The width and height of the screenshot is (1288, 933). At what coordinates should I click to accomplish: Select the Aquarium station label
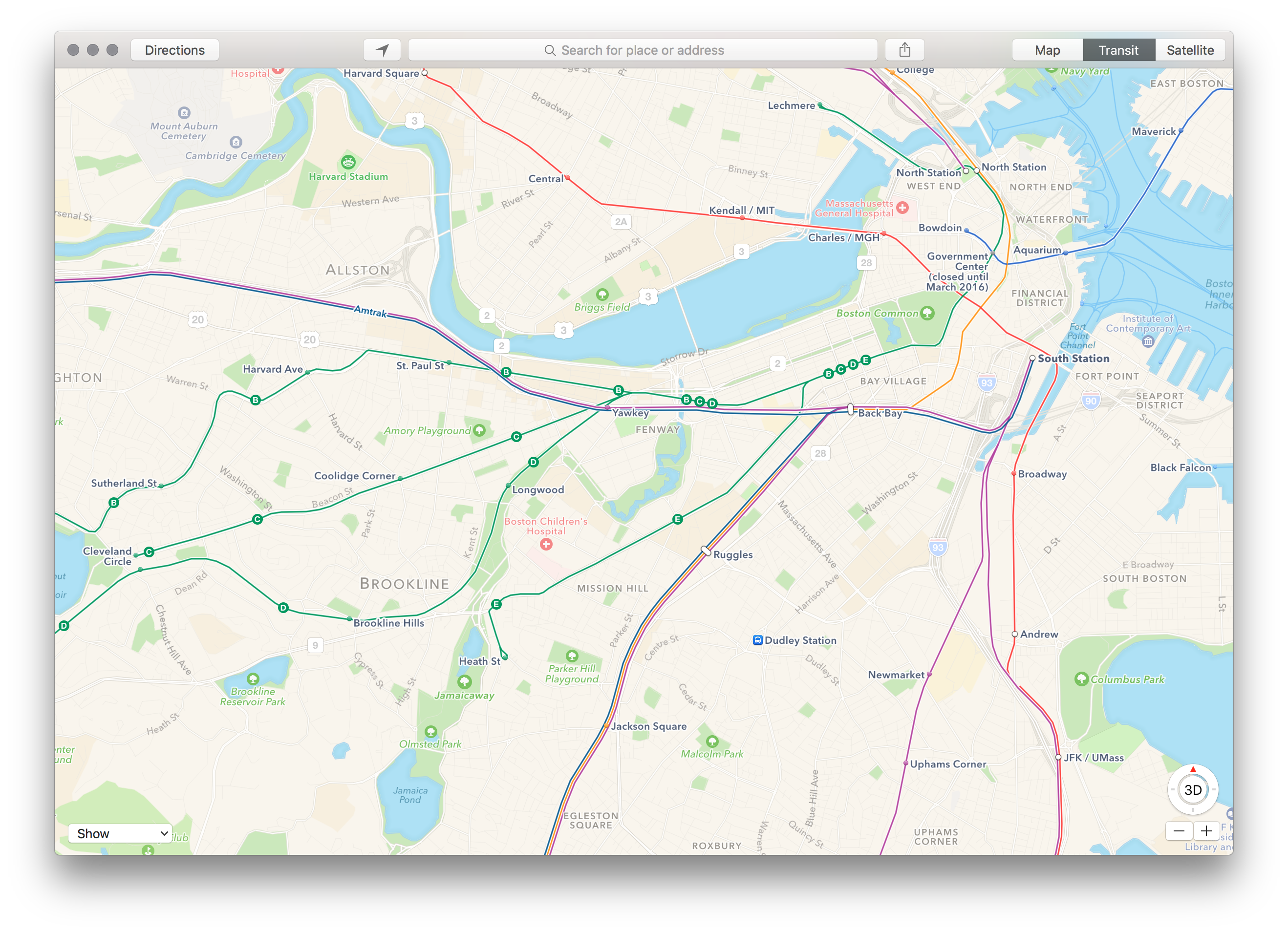click(x=1037, y=250)
